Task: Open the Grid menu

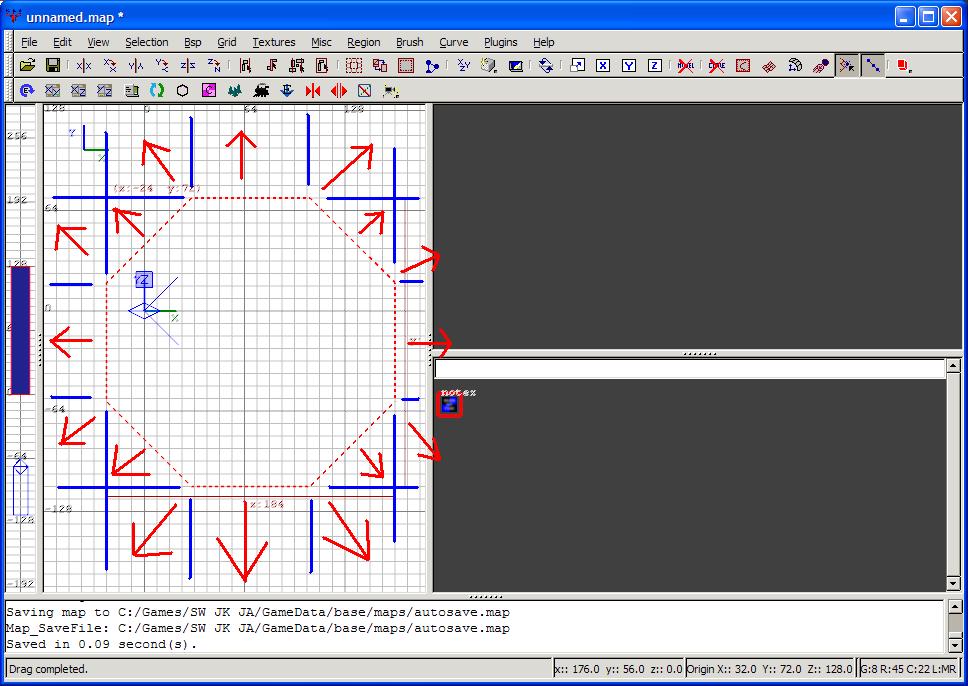Action: 227,42
